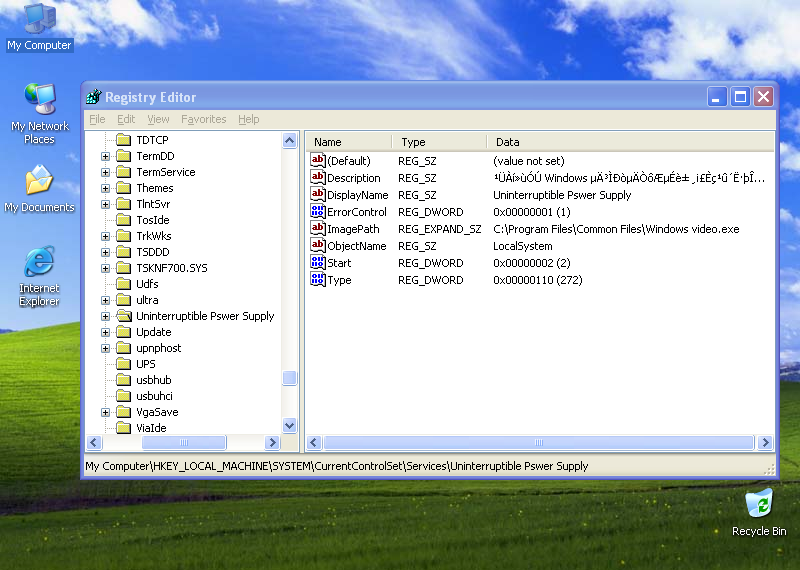The width and height of the screenshot is (800, 570).
Task: Click the tree pane scroll up arrow
Action: click(289, 140)
